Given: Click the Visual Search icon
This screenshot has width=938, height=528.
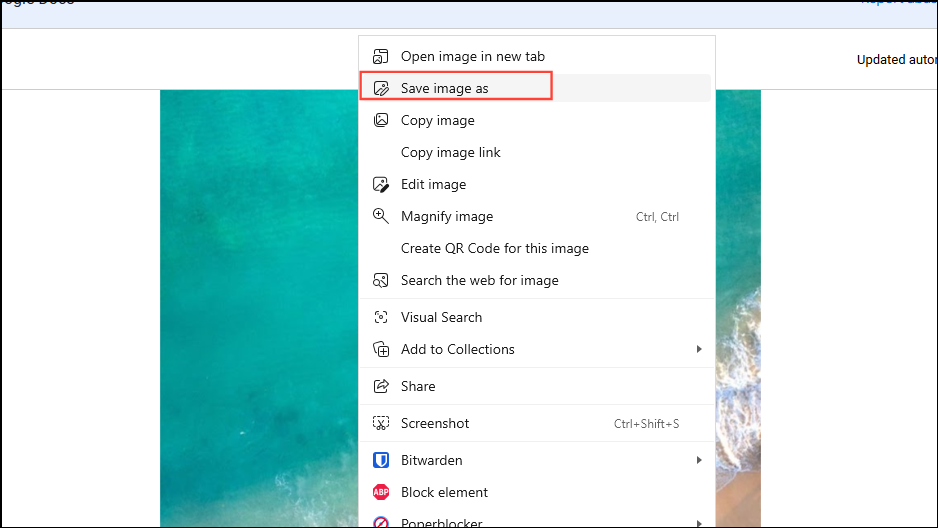Looking at the screenshot, I should pos(380,317).
